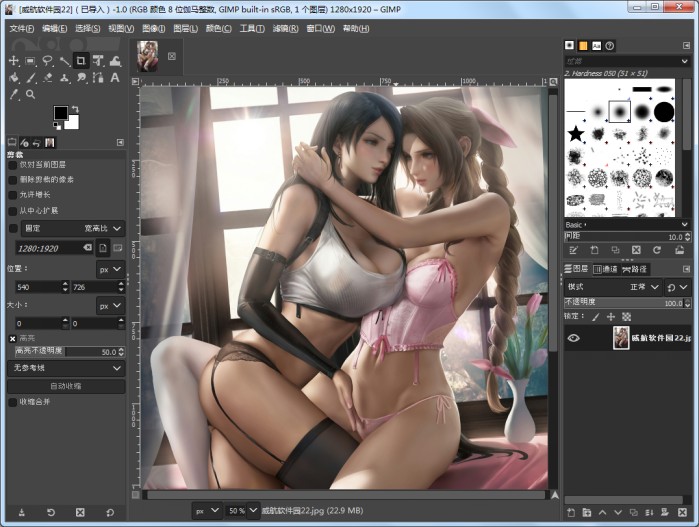Delete the selected brush
Viewport: 699px width, 527px height.
coord(636,250)
